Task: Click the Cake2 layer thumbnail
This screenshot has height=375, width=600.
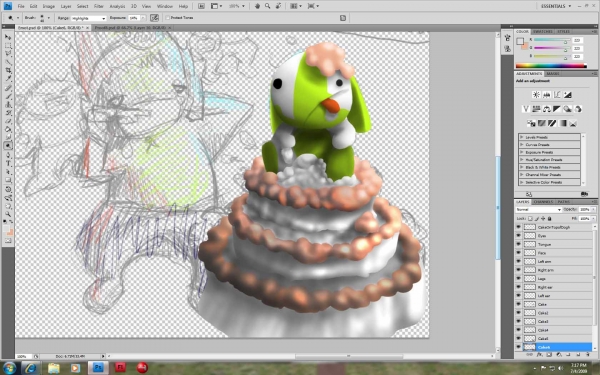Action: [x=530, y=313]
